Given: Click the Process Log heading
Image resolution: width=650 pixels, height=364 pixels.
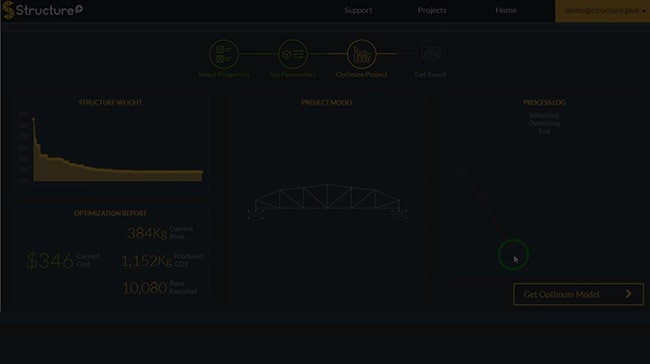Looking at the screenshot, I should 544,102.
